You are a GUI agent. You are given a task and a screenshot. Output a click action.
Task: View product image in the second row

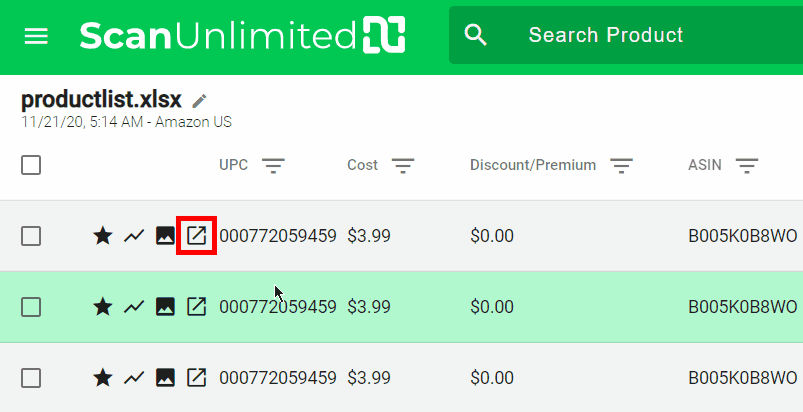tap(166, 307)
